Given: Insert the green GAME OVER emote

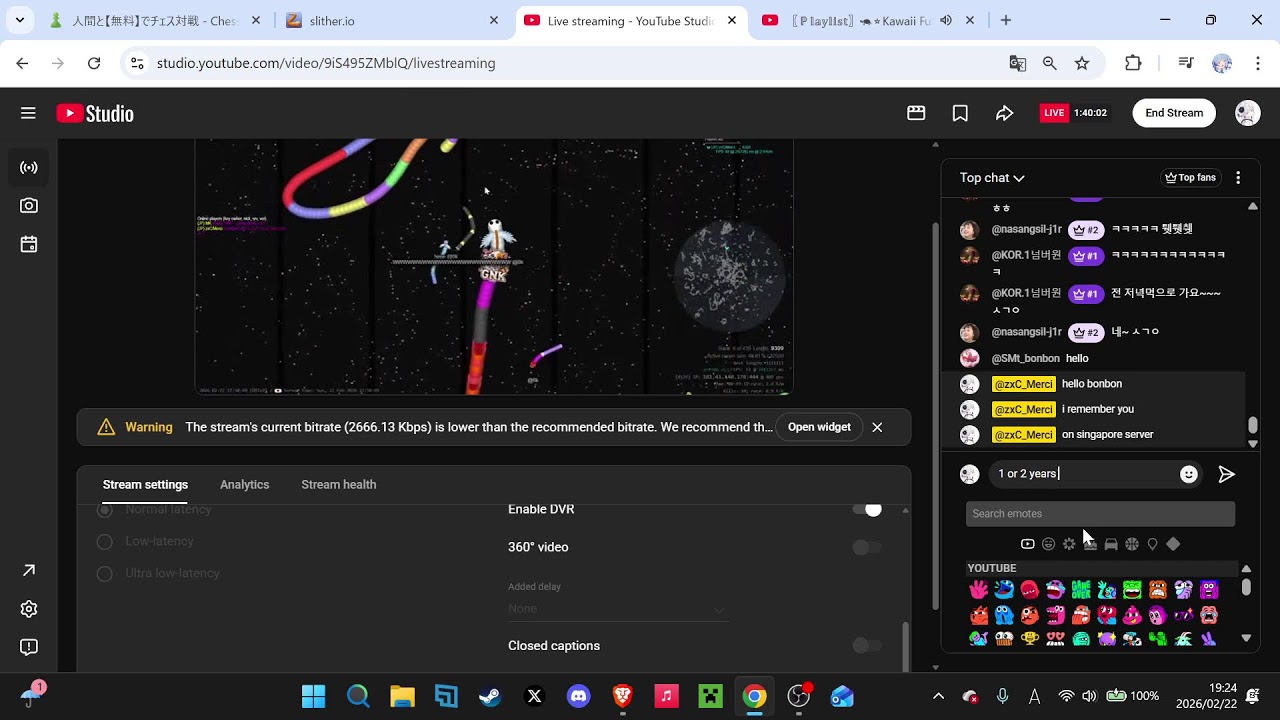Looking at the screenshot, I should [x=1081, y=590].
